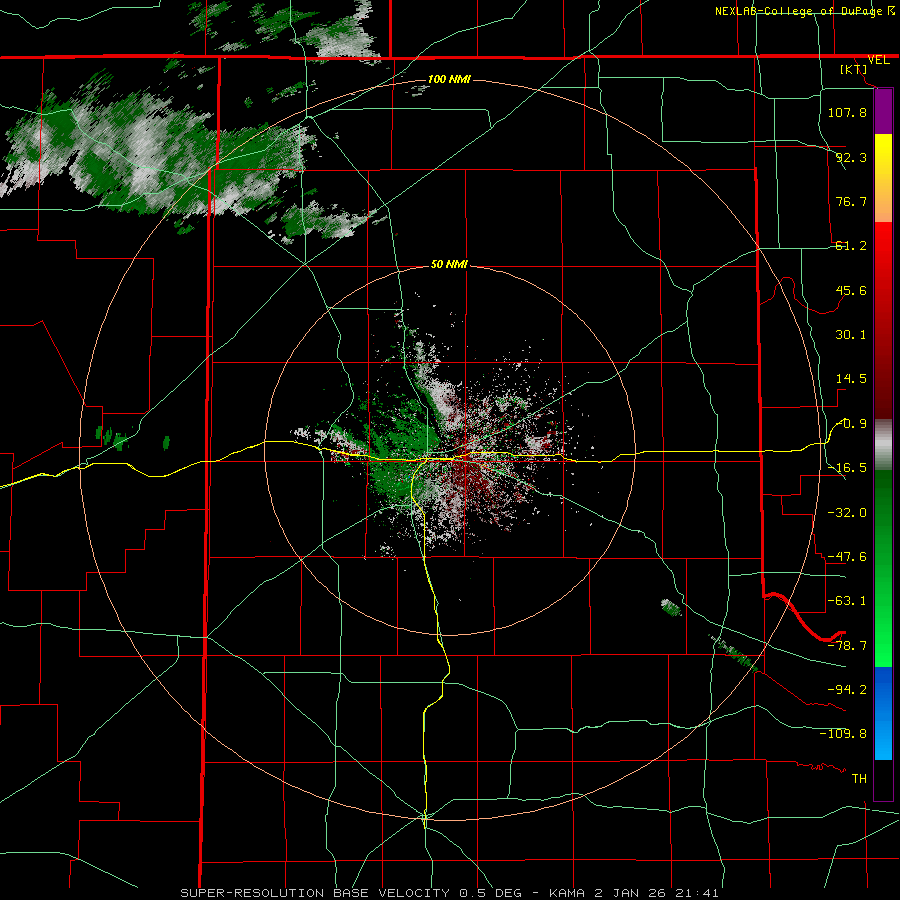Click the 30.1 velocity scale value
Screen dimensions: 900x900
(851, 335)
